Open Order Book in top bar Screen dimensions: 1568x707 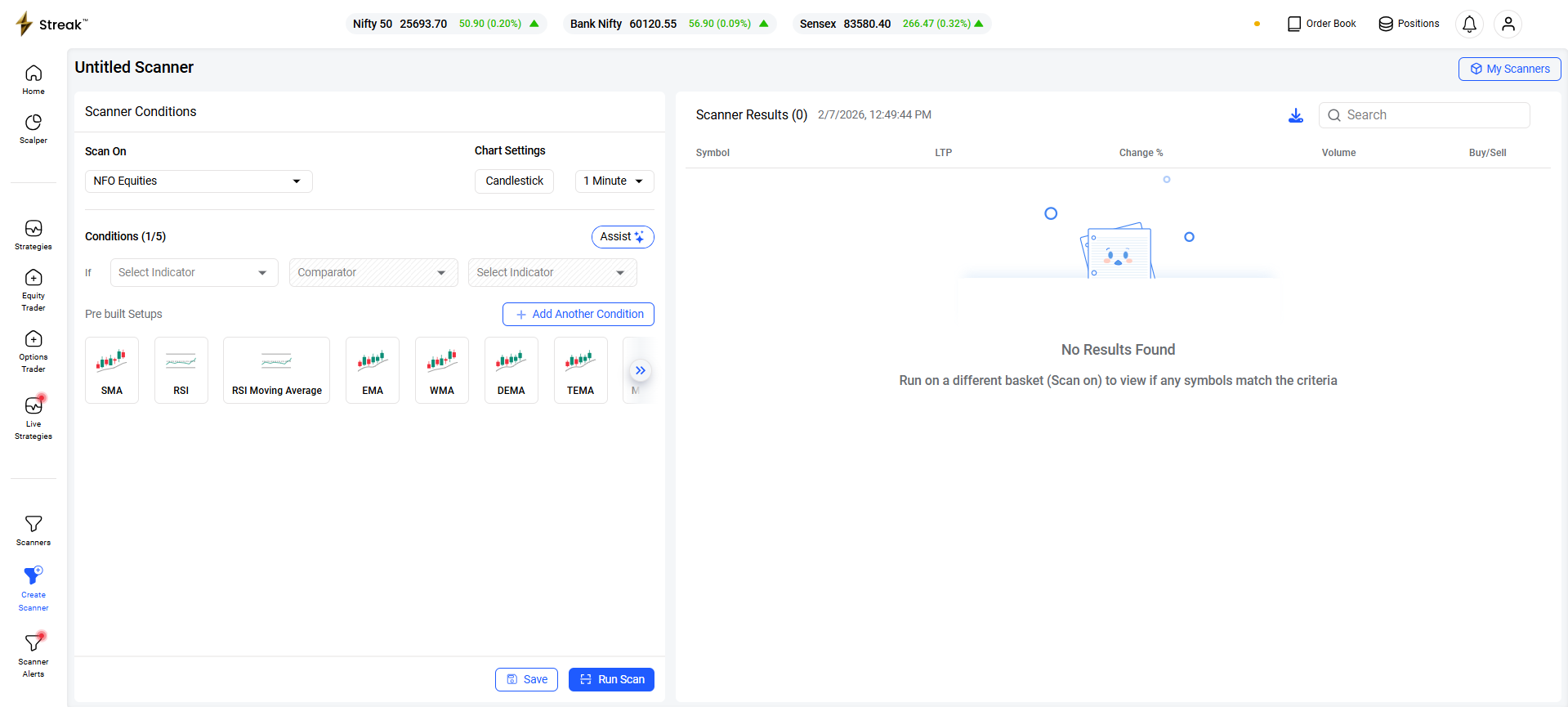[x=1321, y=24]
